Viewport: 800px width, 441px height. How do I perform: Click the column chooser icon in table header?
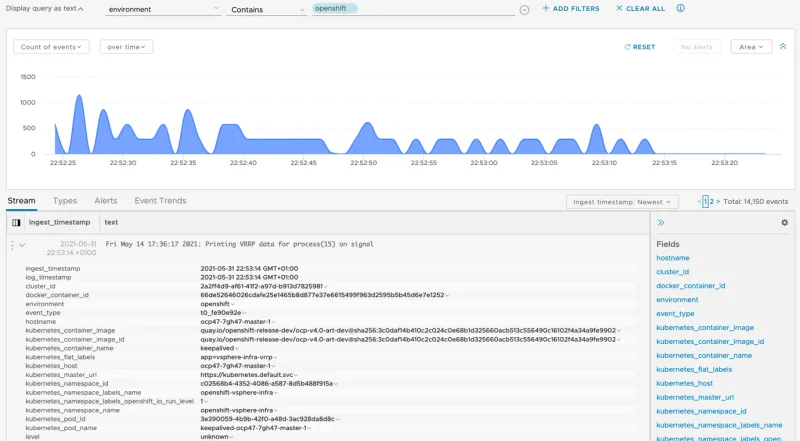(16, 222)
